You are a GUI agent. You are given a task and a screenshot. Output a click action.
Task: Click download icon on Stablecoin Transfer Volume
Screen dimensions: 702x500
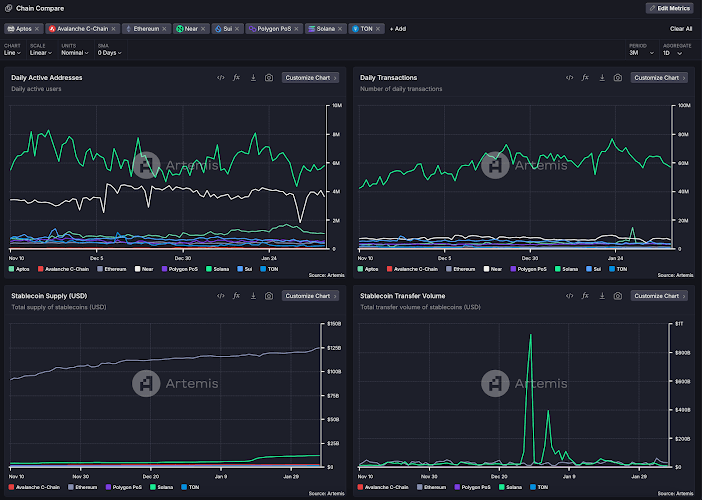[602, 296]
